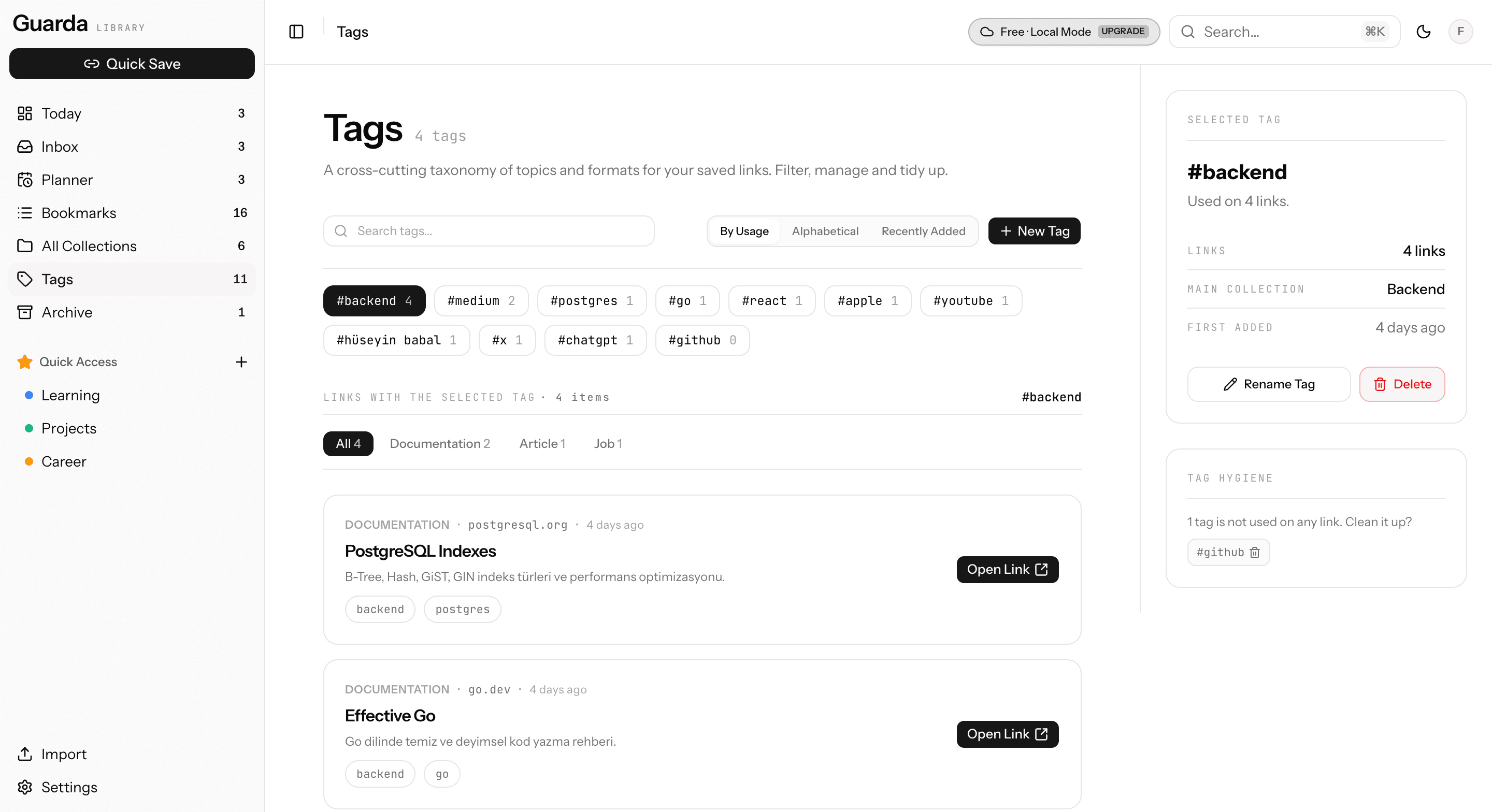Create a New Tag
Viewport: 1492px width, 812px height.
tap(1034, 231)
